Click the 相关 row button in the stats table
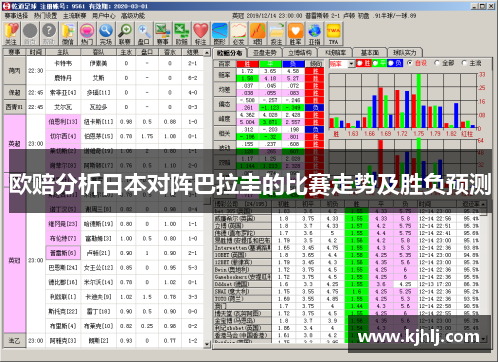The height and width of the screenshot is (362, 500). coord(224,133)
